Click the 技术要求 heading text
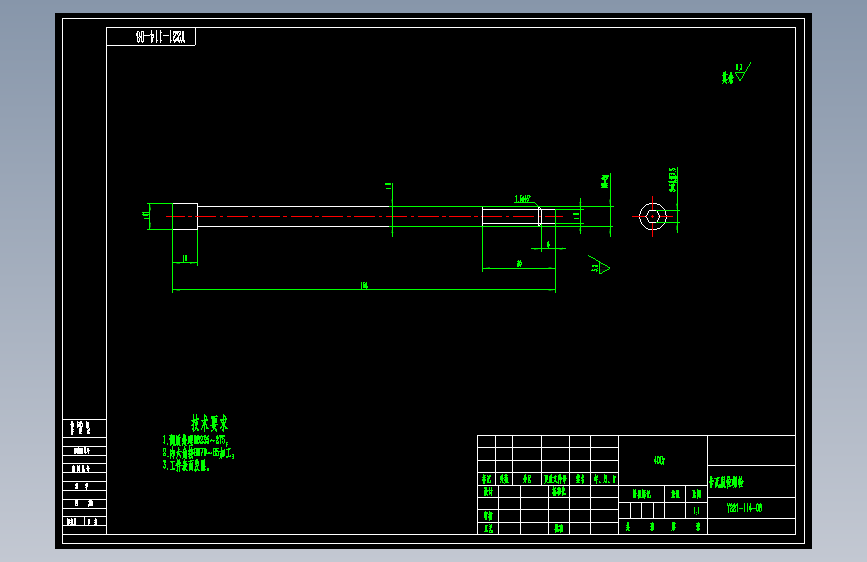 click(x=210, y=423)
